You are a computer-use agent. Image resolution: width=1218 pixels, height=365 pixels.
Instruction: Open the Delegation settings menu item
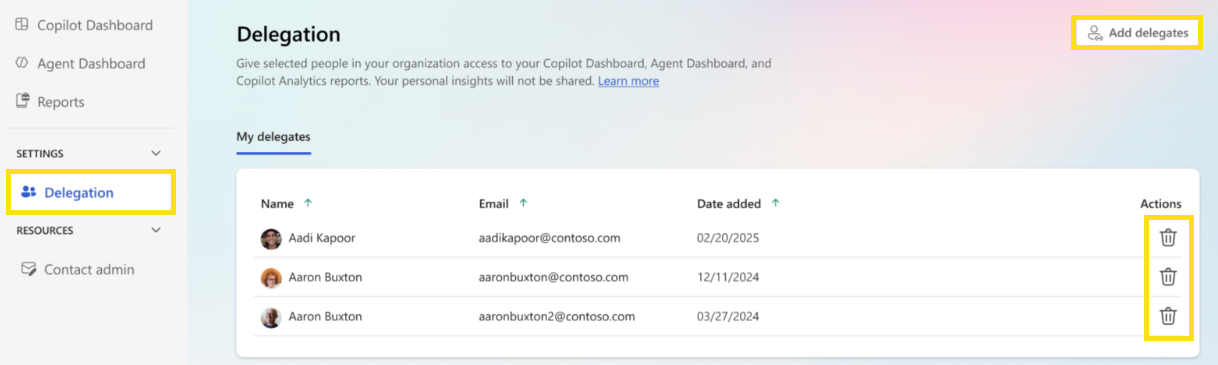[91, 192]
